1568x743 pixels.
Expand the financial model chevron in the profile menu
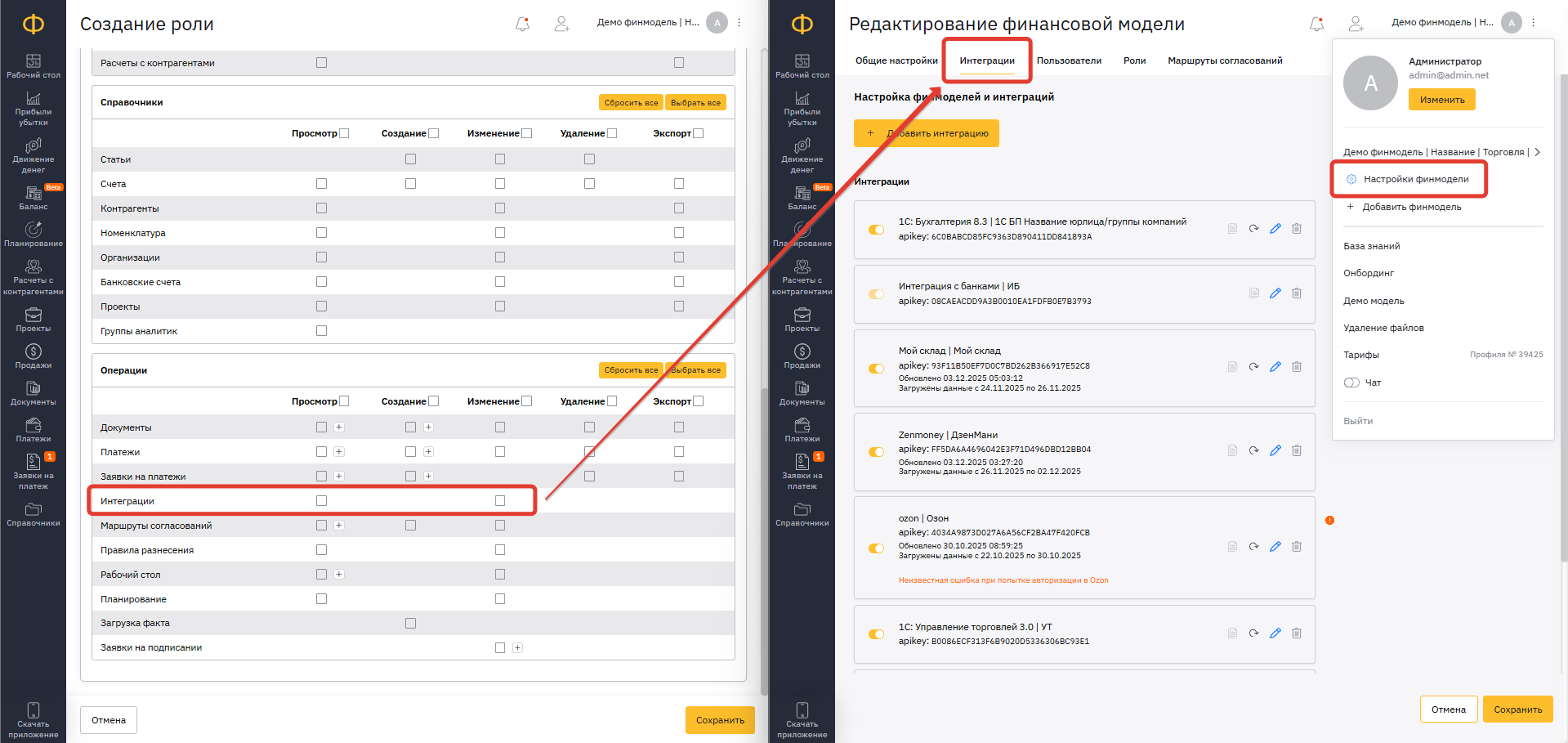pyautogui.click(x=1537, y=152)
